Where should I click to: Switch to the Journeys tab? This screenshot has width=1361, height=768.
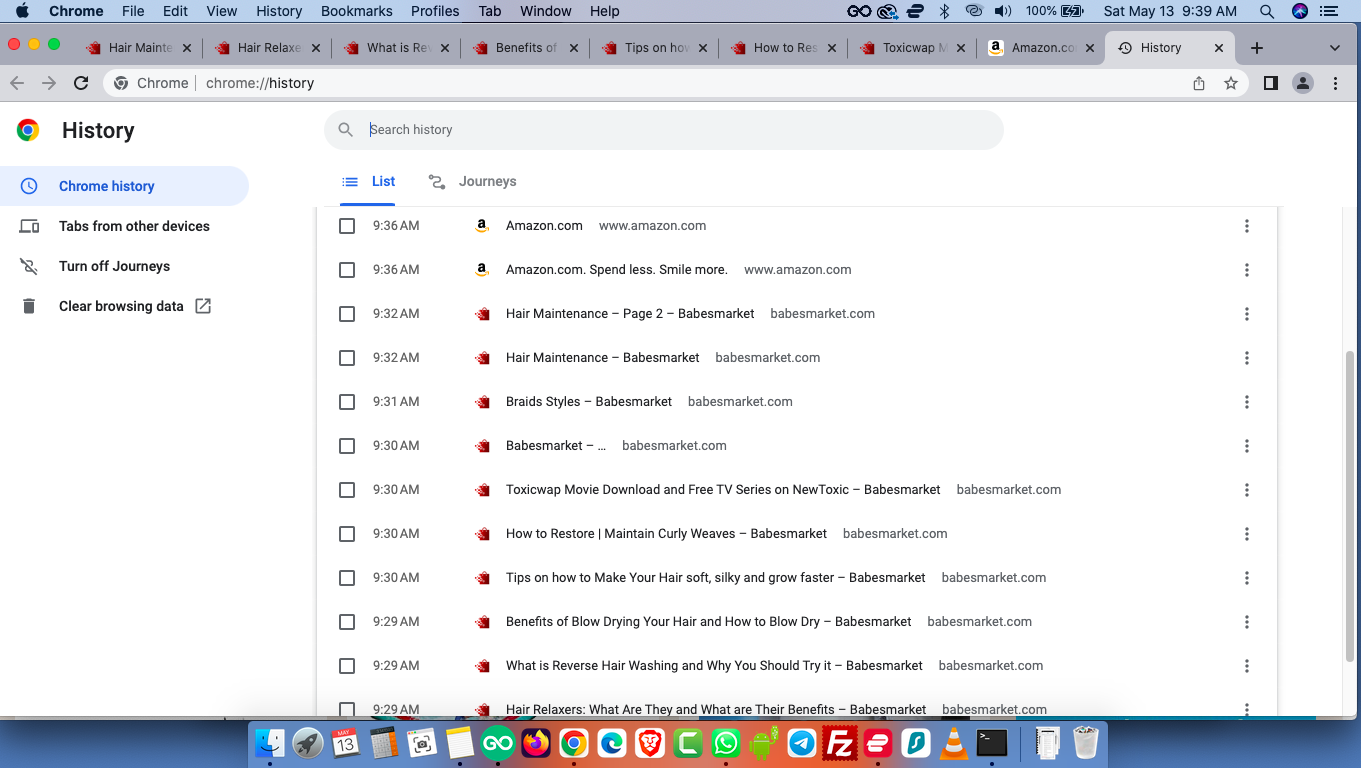point(486,181)
